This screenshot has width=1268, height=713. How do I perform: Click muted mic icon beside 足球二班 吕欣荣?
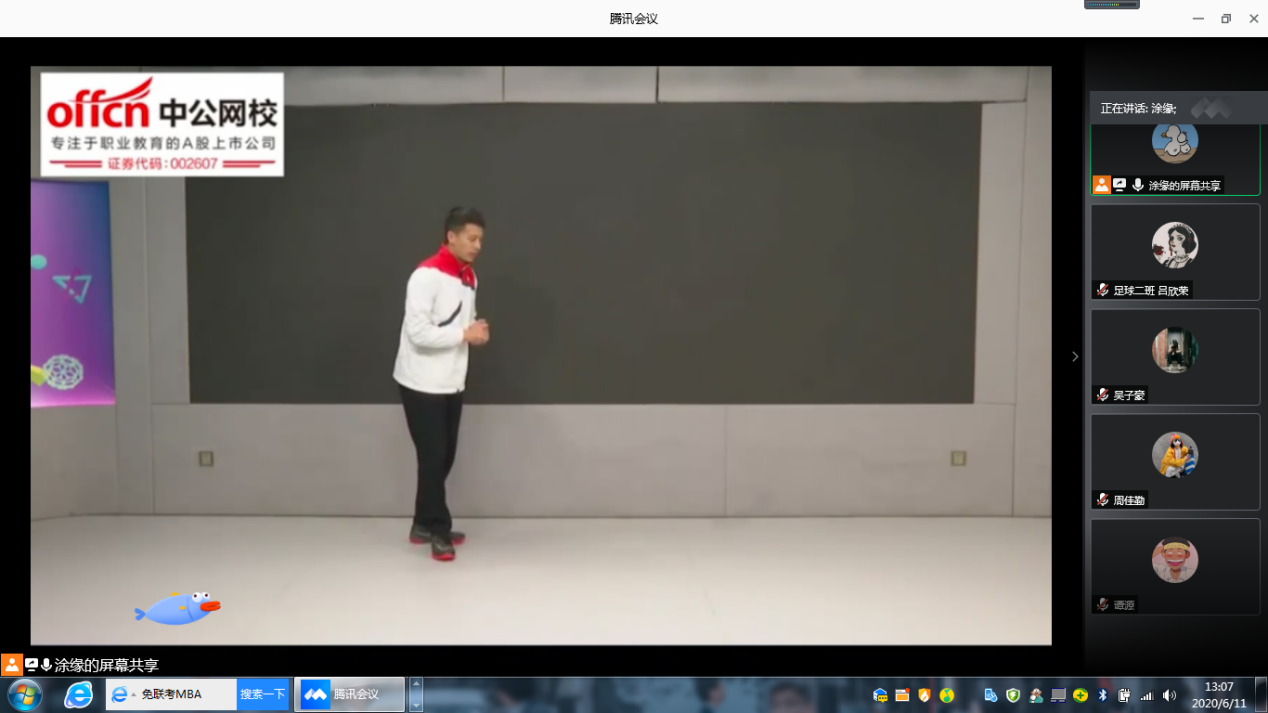coord(1102,290)
